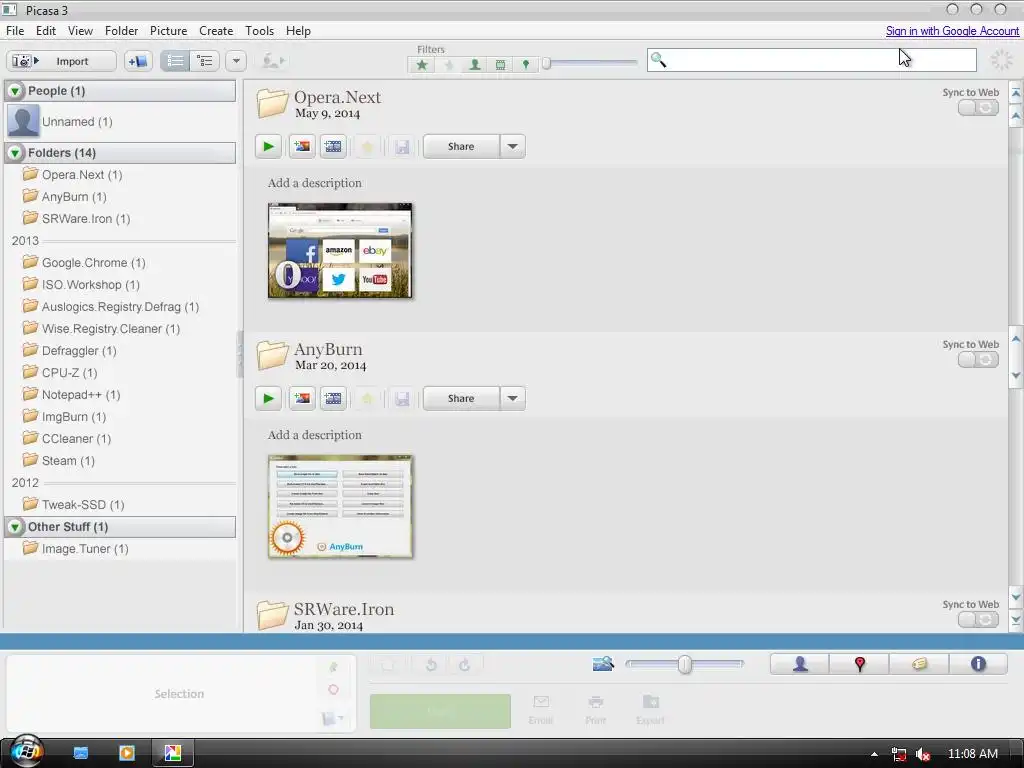Create photo collage for Opera.Next
The image size is (1024, 768).
tap(302, 146)
